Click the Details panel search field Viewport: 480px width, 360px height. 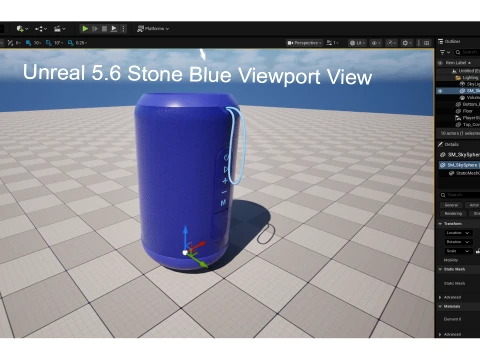[460, 195]
